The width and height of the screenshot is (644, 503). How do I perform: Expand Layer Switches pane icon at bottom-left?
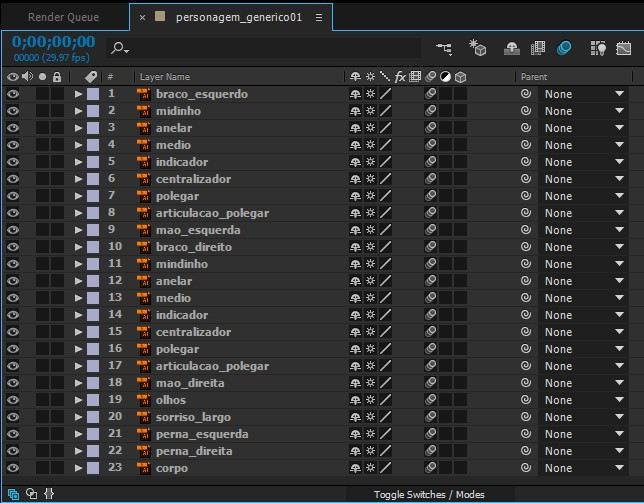point(13,494)
